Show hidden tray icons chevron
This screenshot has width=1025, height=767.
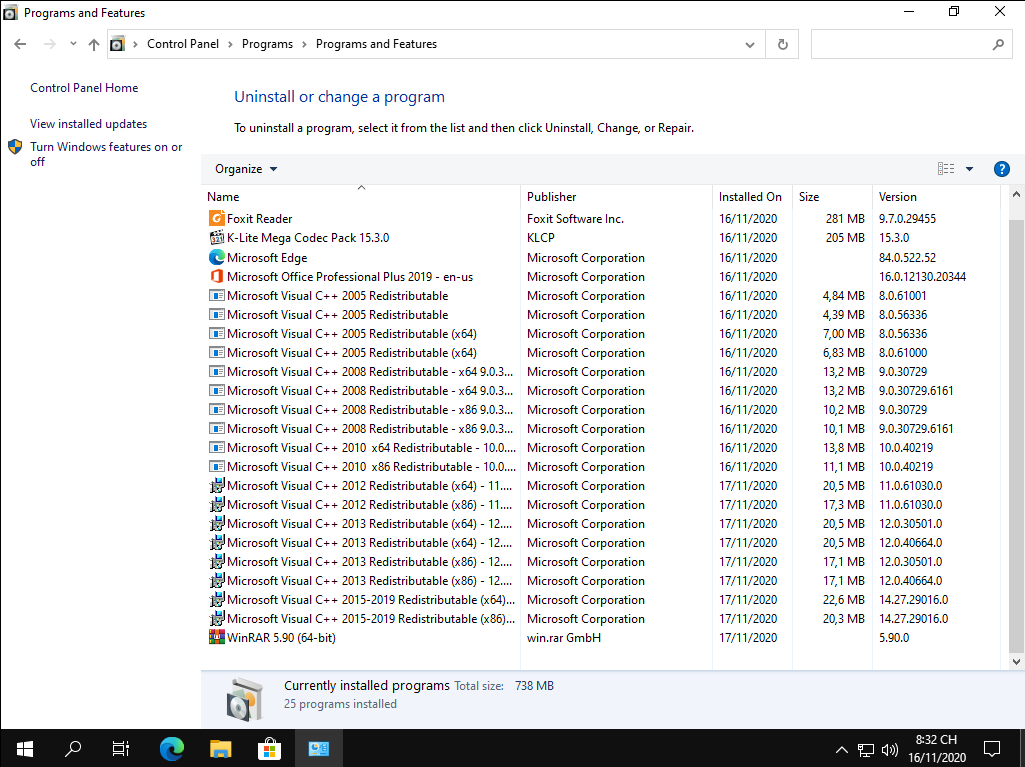click(x=842, y=749)
